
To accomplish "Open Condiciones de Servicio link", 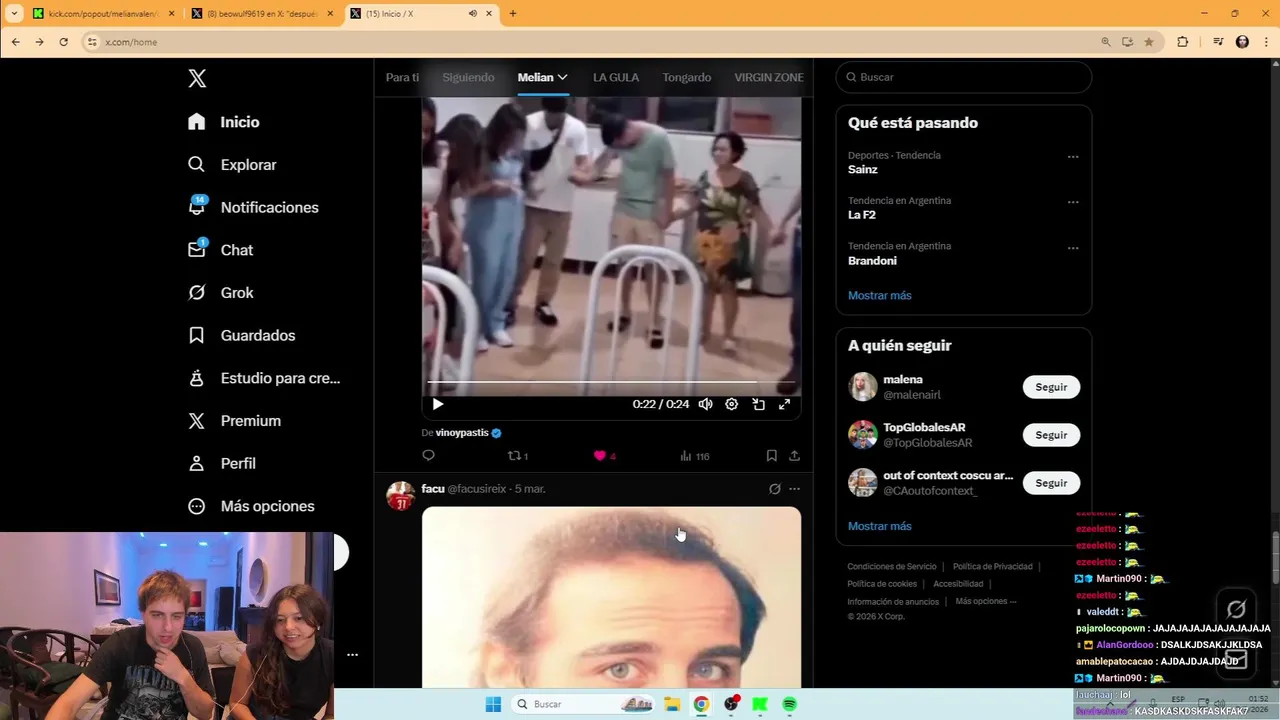I will 892,567.
